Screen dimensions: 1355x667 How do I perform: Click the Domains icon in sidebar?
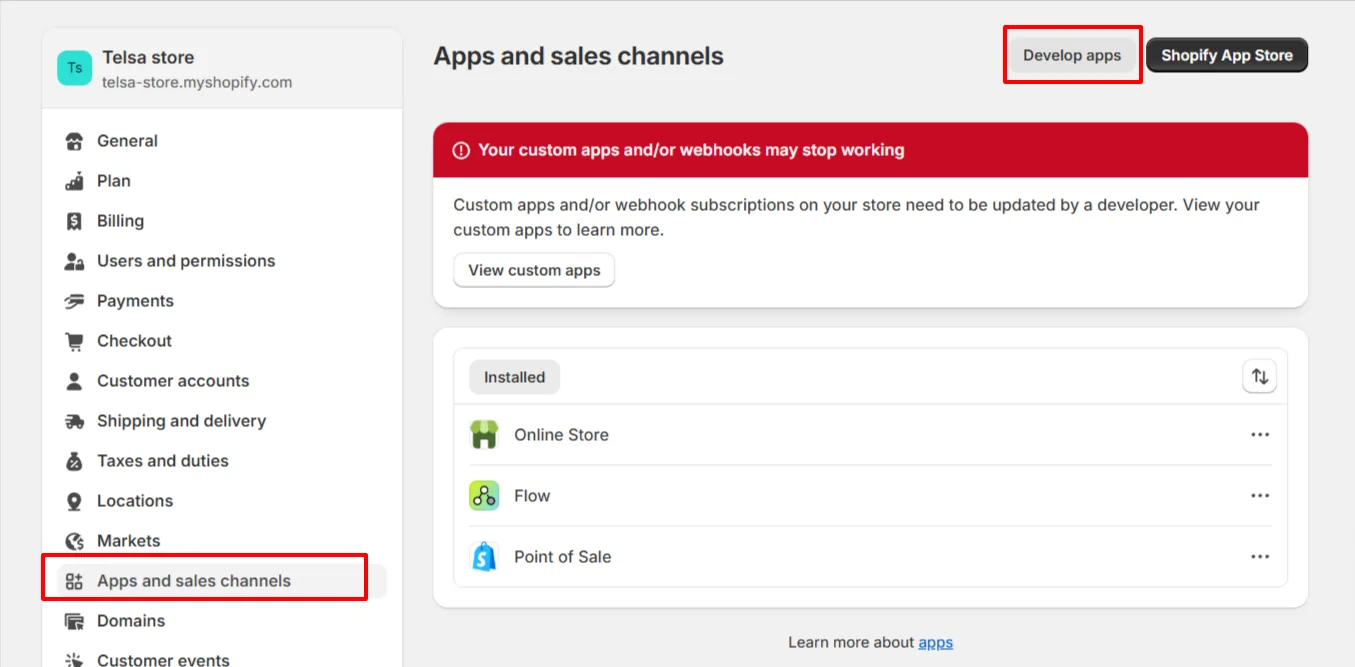pyautogui.click(x=74, y=621)
